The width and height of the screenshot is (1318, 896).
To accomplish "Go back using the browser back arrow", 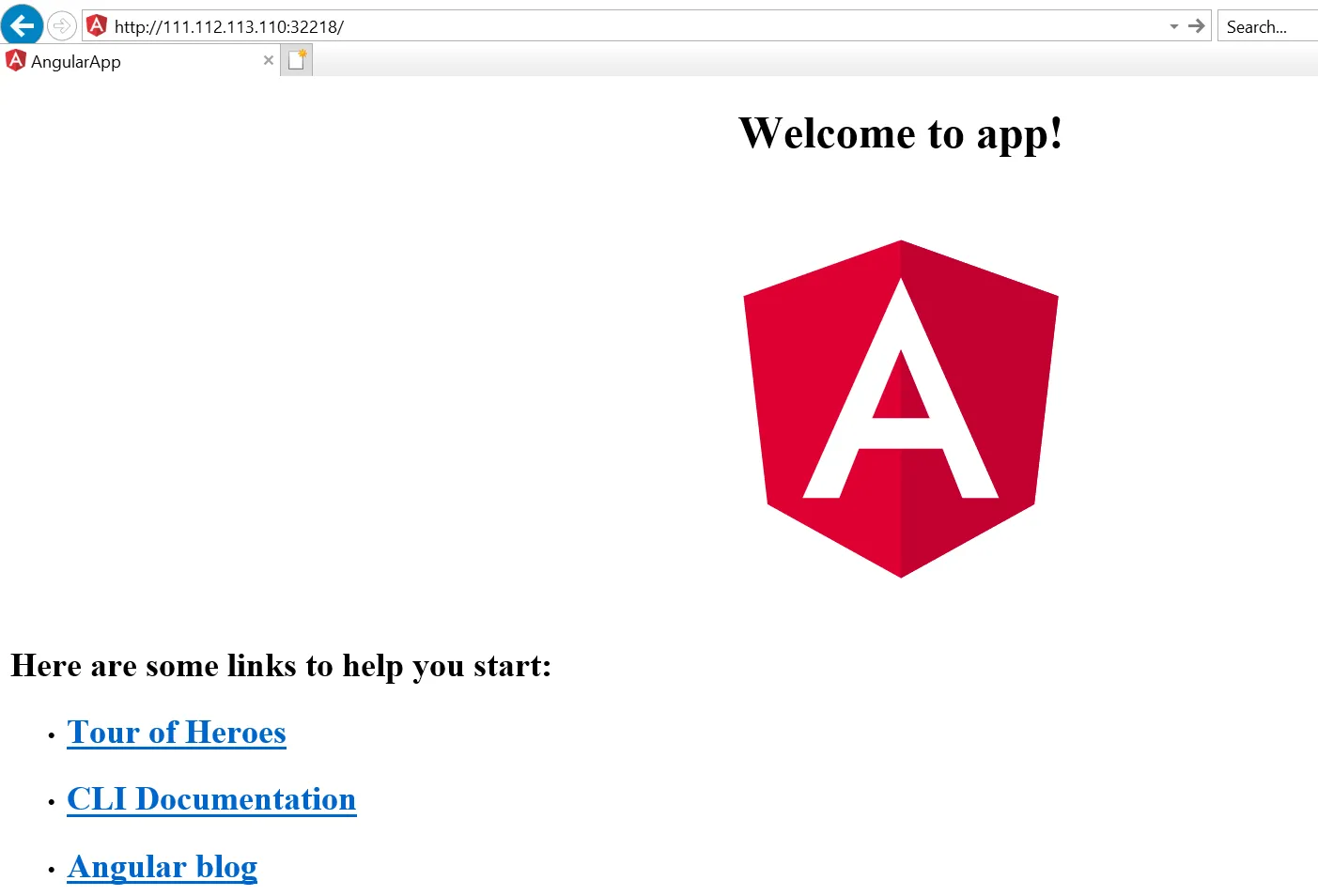I will pyautogui.click(x=22, y=23).
